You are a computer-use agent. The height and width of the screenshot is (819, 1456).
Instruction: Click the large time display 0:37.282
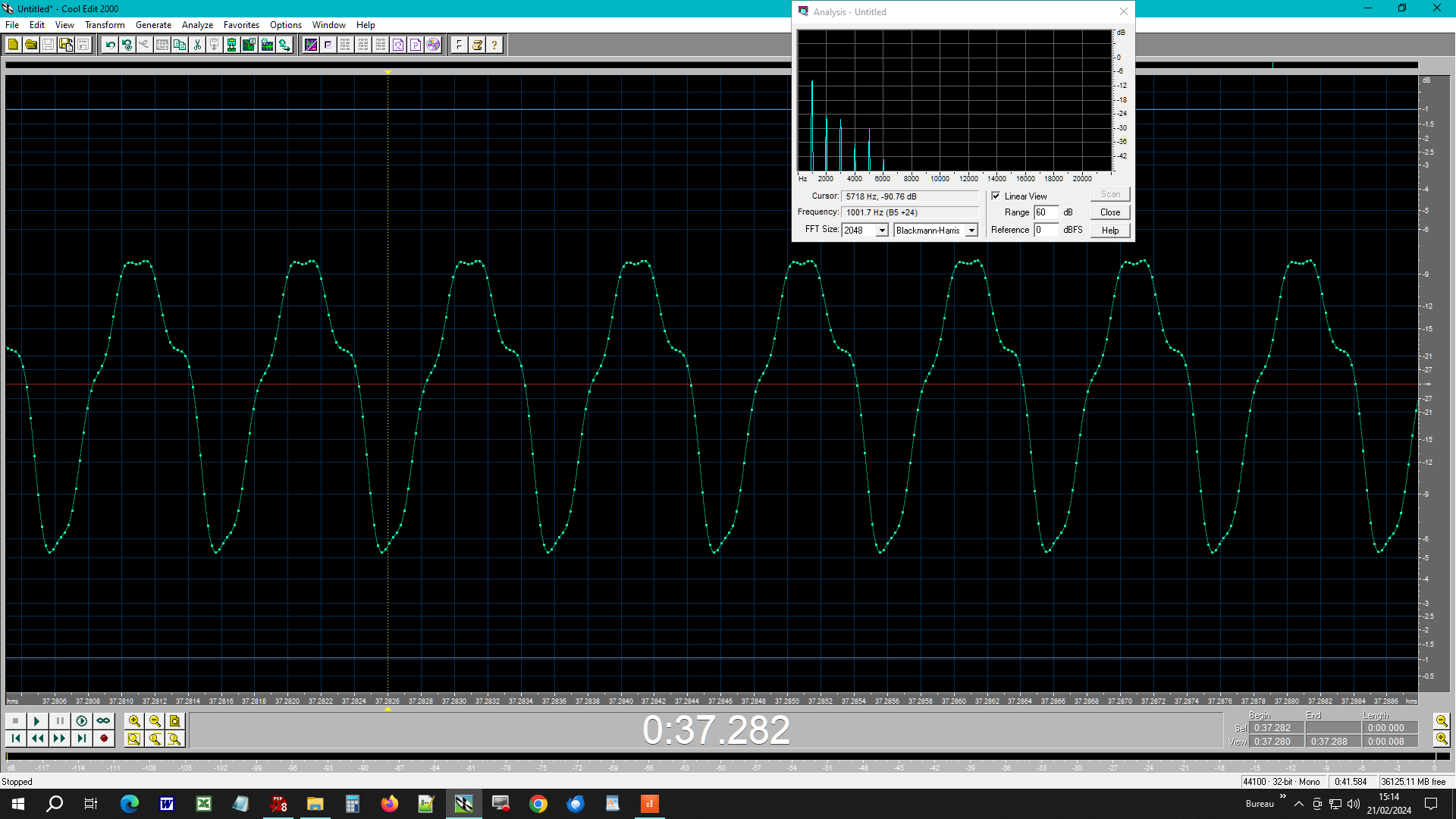716,730
